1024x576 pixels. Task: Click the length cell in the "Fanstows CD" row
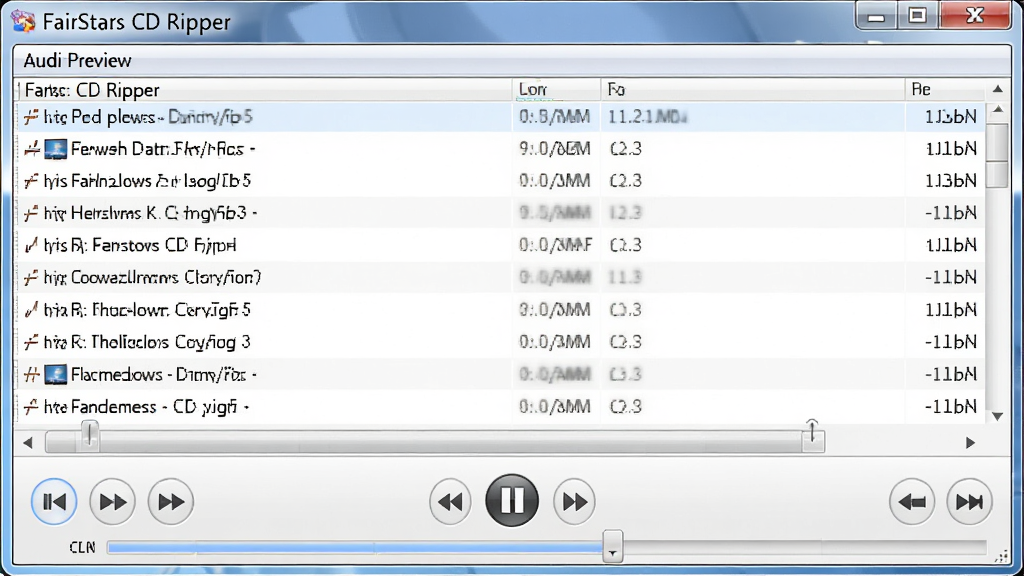tap(556, 246)
